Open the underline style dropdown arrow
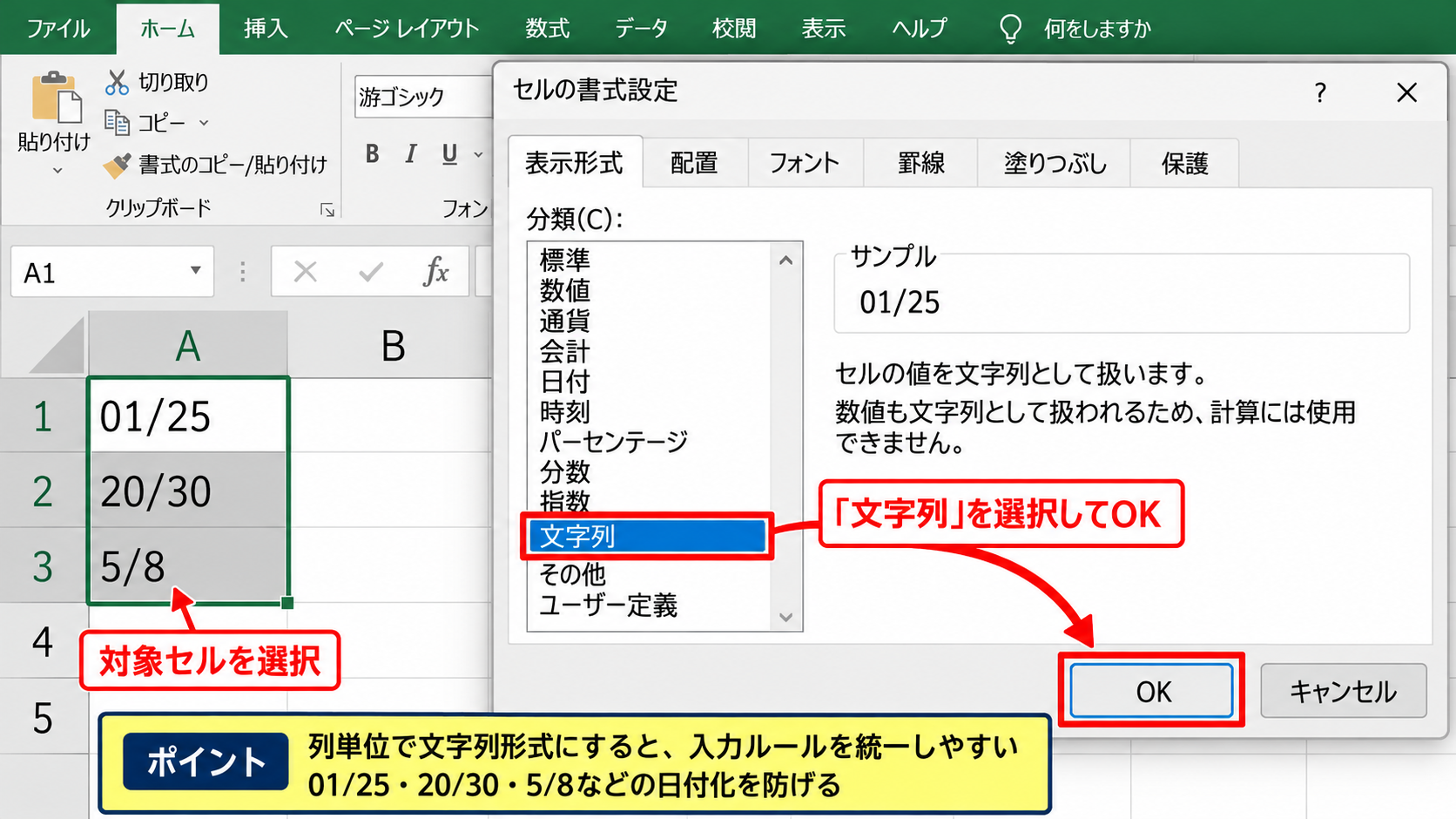Viewport: 1456px width, 819px height. click(478, 155)
